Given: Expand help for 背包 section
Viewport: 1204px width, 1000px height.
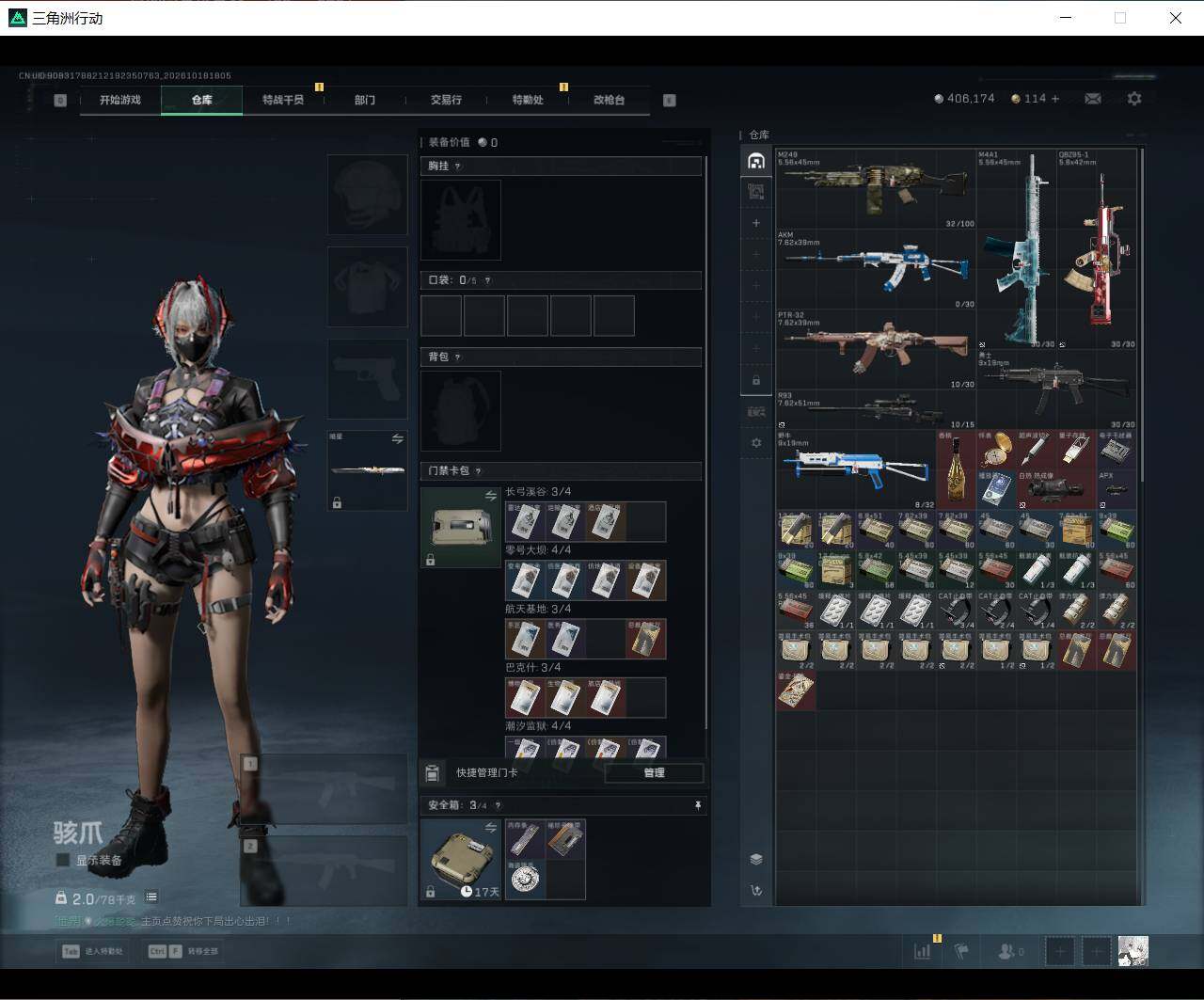Looking at the screenshot, I should pos(458,357).
